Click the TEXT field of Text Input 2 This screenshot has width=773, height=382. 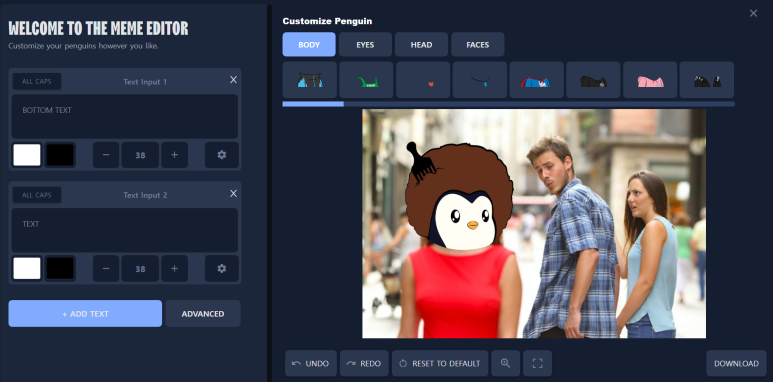pos(125,230)
